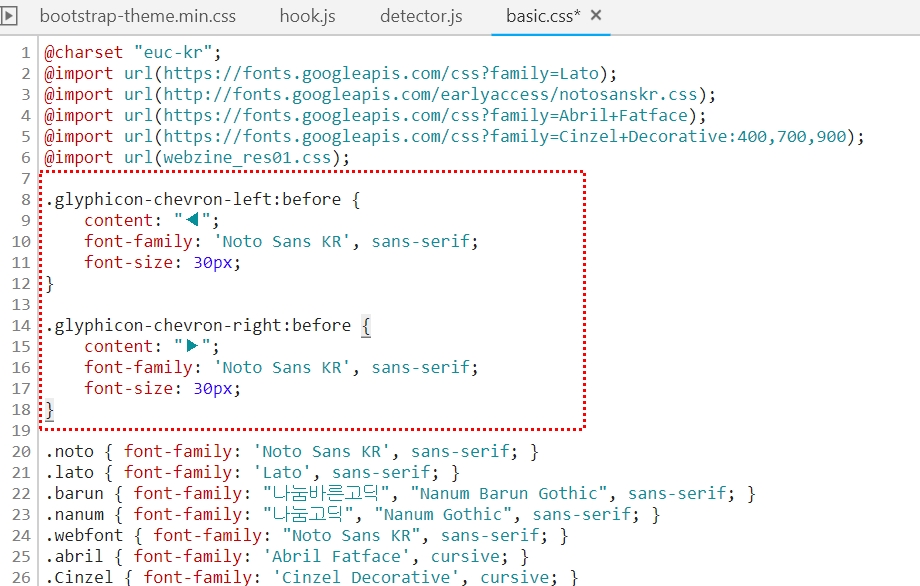Click the .Cinzel class selector on line 26
This screenshot has height=586, width=920.
click(79, 577)
